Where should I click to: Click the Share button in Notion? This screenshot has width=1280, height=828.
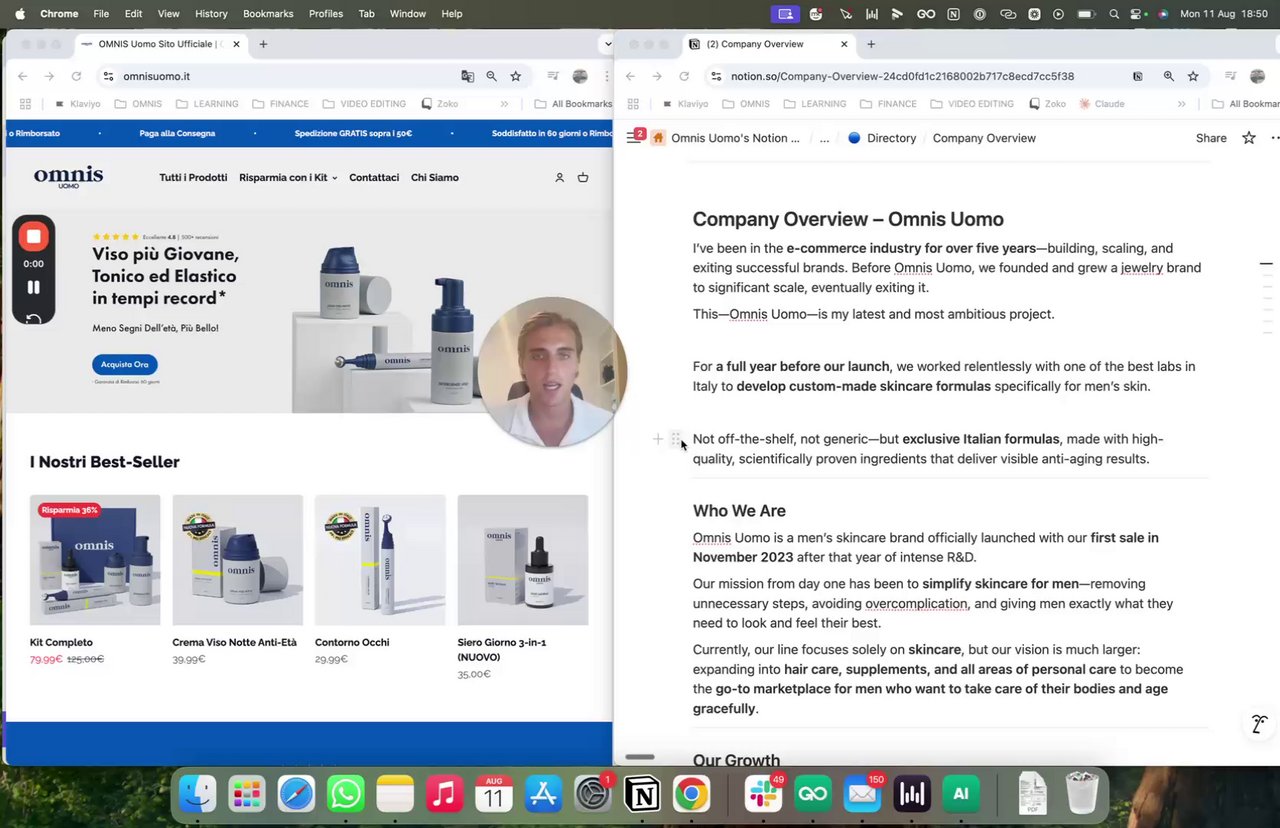[x=1211, y=138]
